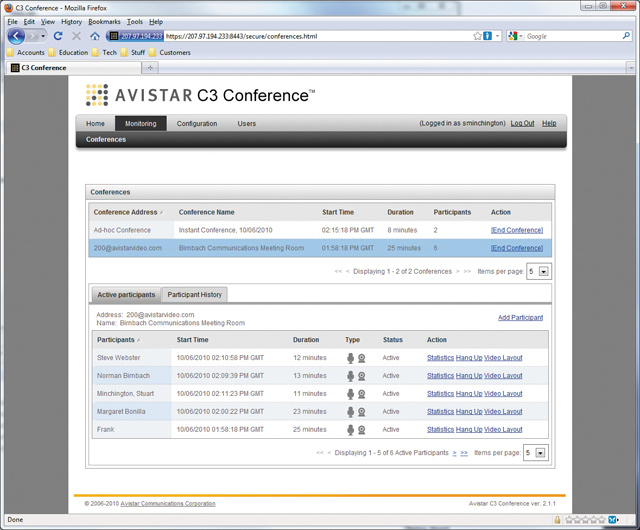Screen dimensions: 640x530
Task: Sort by Conference Address column
Action: point(128,212)
